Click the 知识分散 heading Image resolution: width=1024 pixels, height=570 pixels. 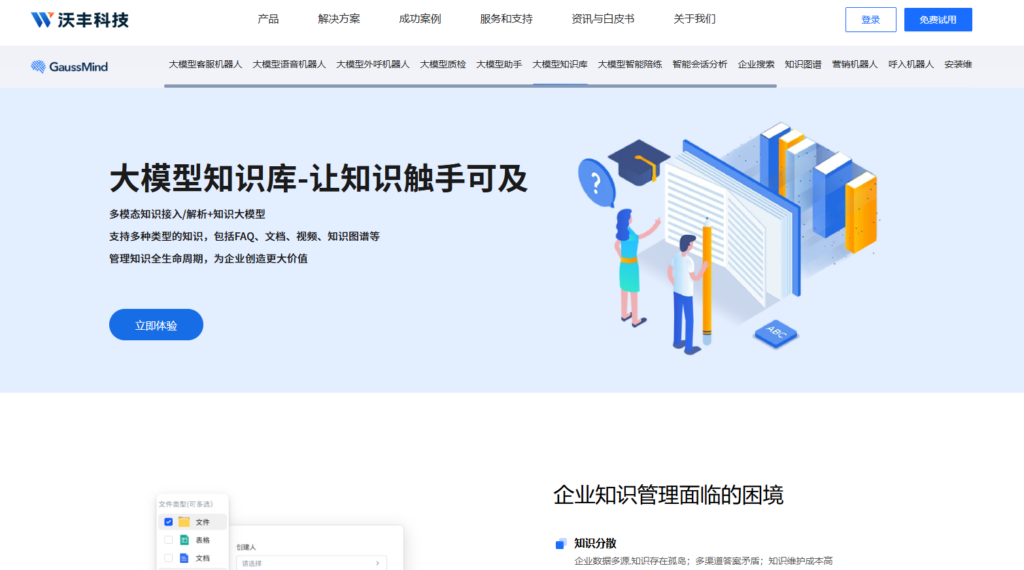[595, 543]
